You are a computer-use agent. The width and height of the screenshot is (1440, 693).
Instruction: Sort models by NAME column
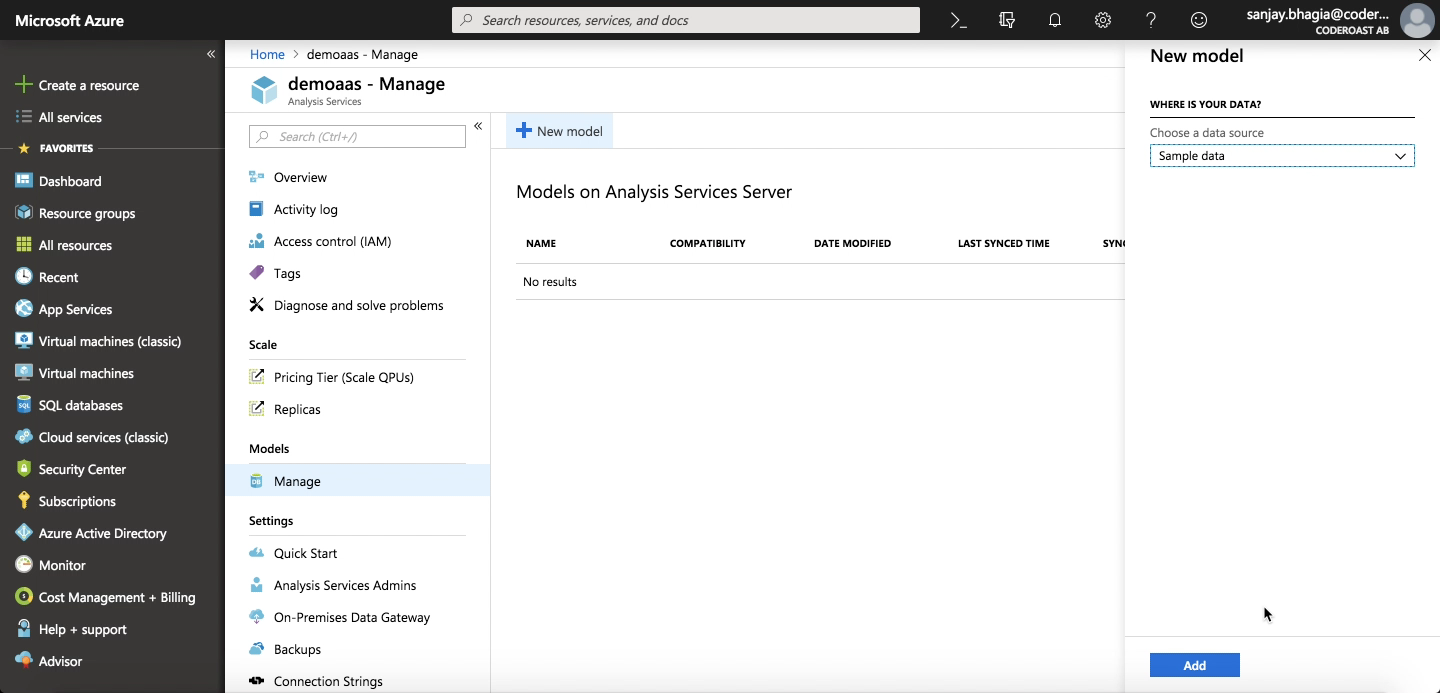[x=541, y=243]
